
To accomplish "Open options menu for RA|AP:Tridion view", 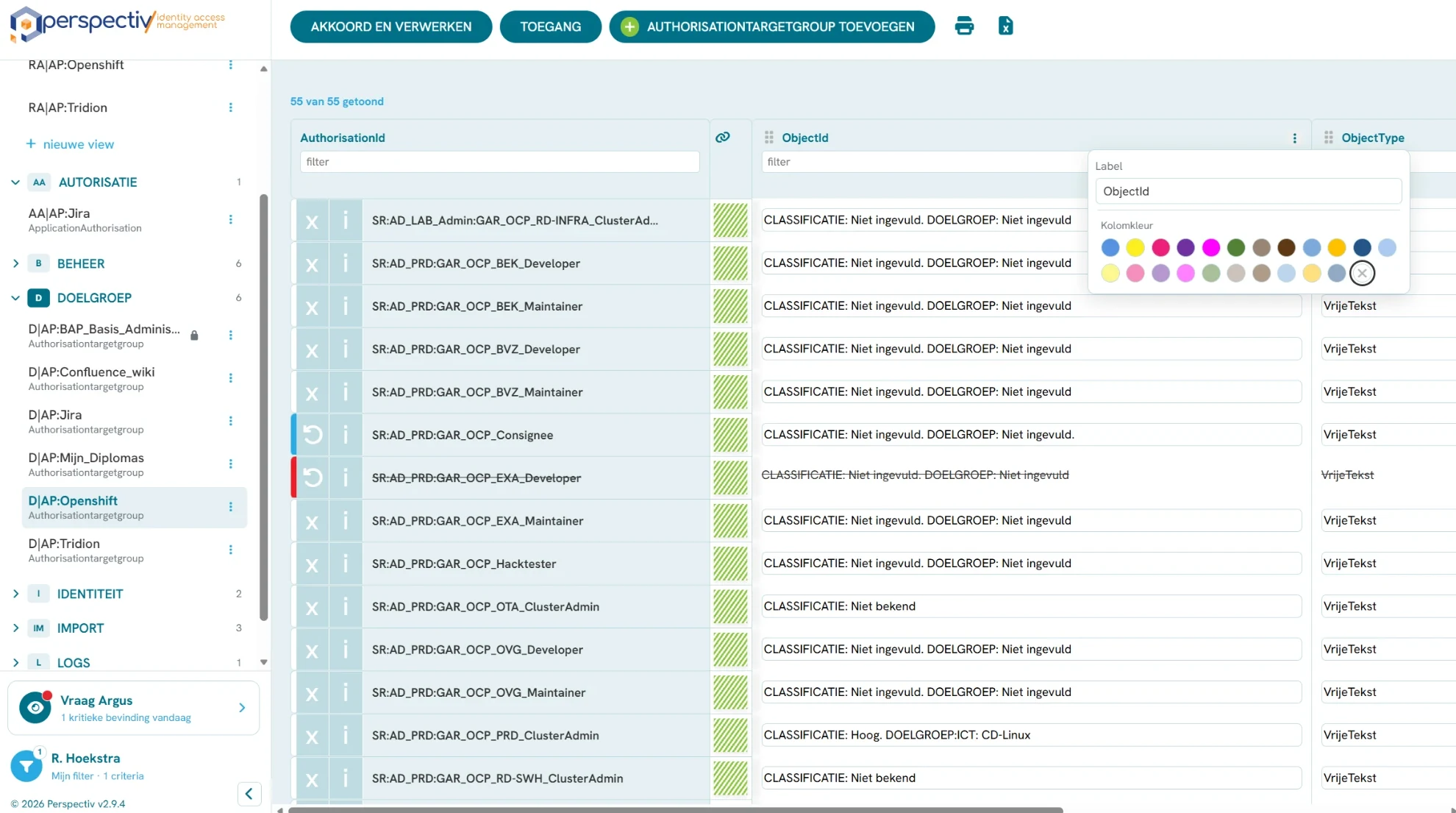I will pos(231,107).
